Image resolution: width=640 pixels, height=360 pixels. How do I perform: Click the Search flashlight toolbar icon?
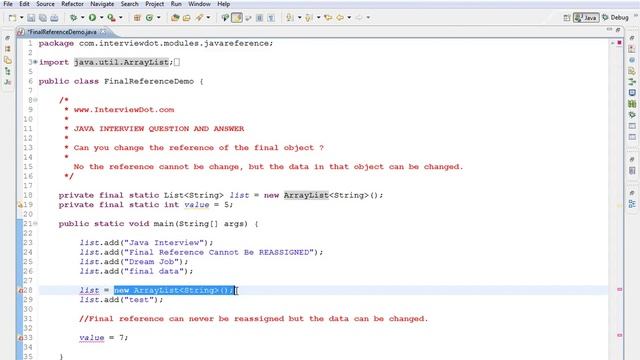[199, 18]
